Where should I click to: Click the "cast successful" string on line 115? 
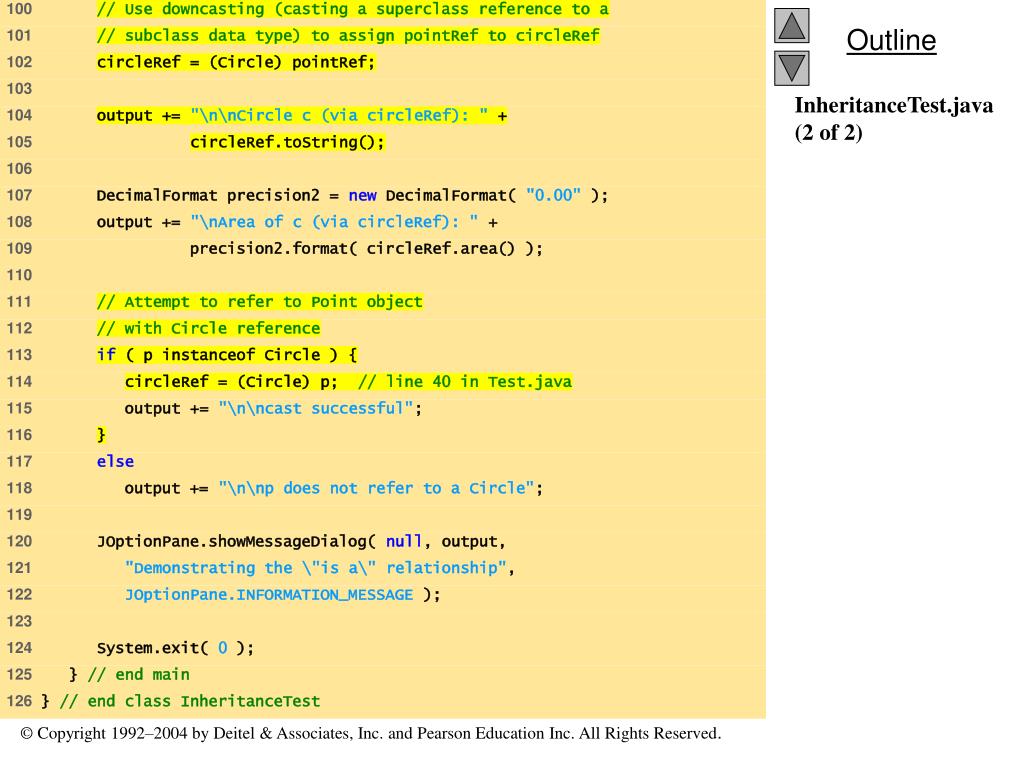click(x=315, y=408)
